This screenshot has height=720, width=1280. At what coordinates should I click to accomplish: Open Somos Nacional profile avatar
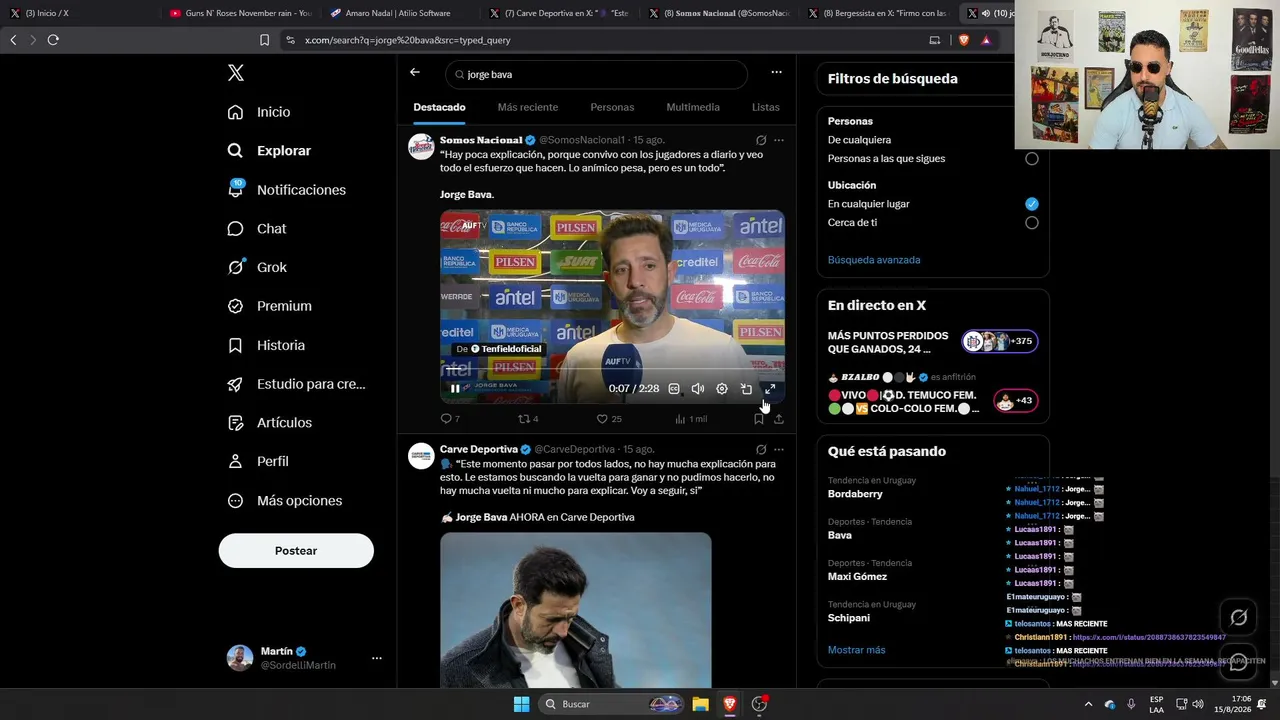tap(421, 146)
